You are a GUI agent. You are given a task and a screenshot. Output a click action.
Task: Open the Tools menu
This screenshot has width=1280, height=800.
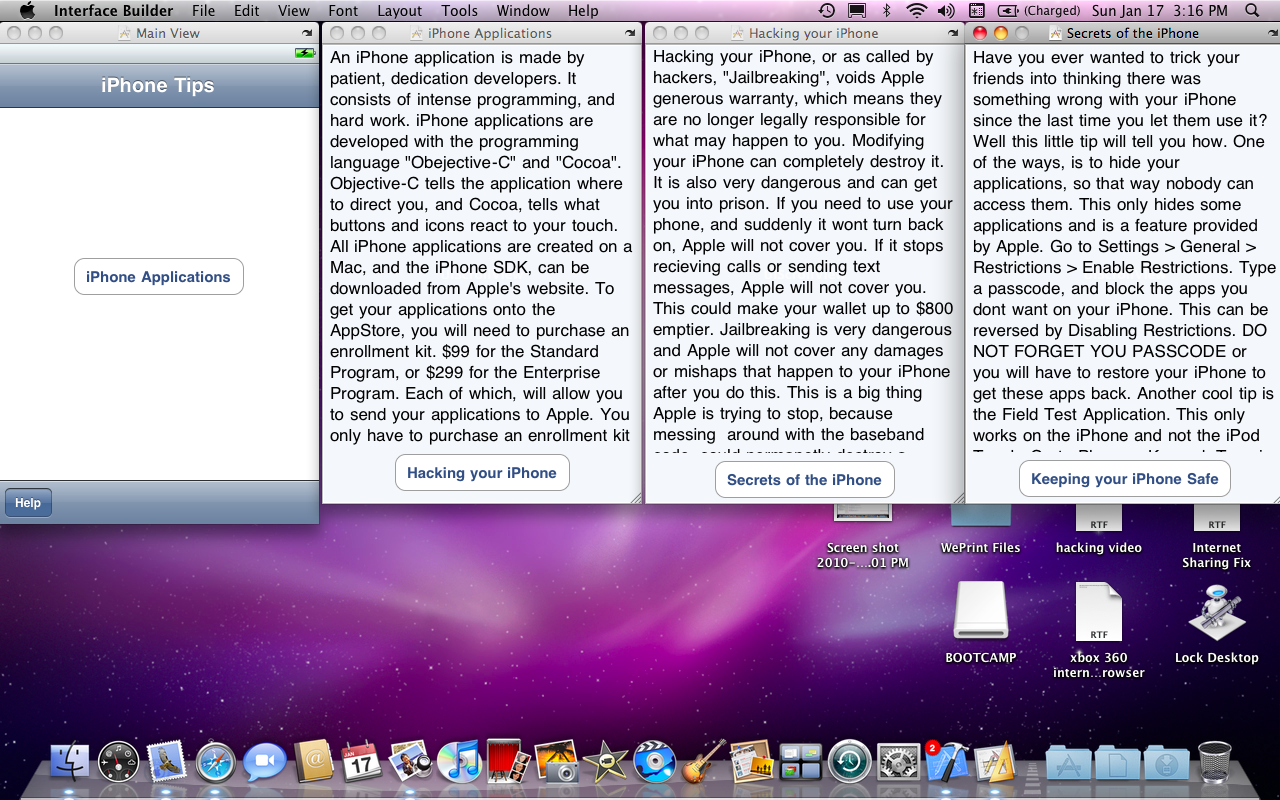click(x=459, y=11)
